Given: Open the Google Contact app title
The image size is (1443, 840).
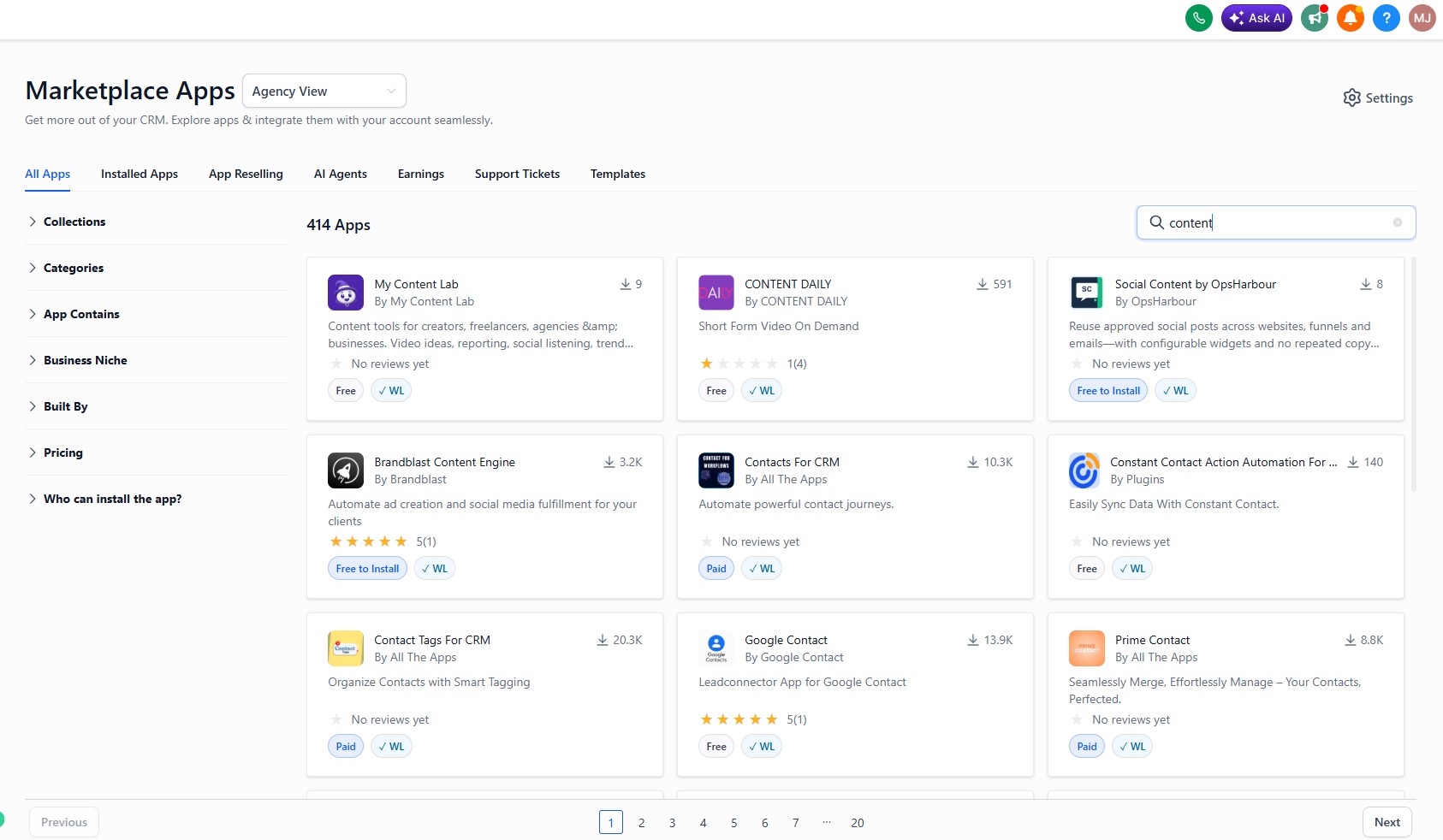Looking at the screenshot, I should coord(786,640).
